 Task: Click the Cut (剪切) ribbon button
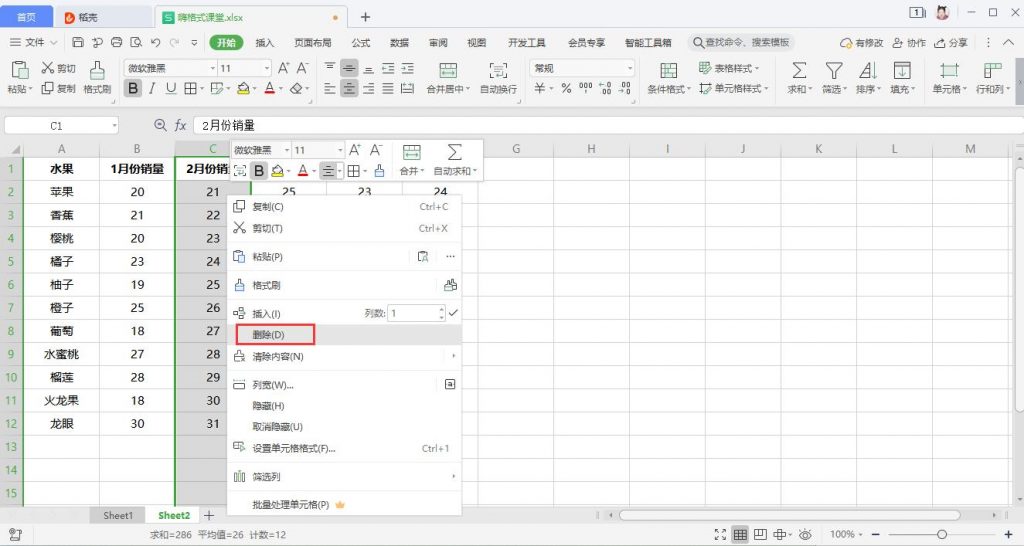coord(58,68)
